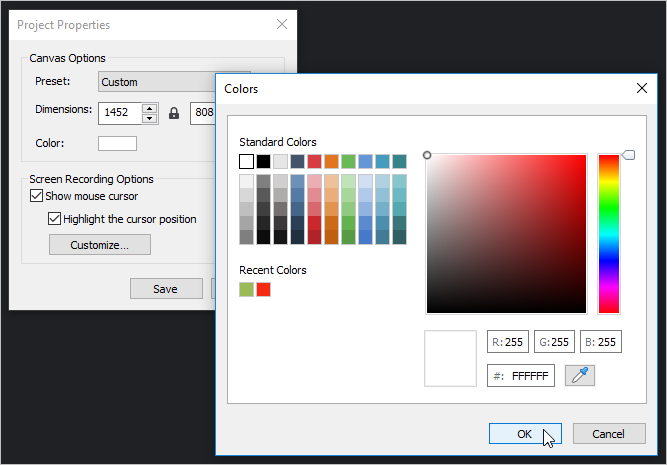
Task: Close the Colors dialog
Action: [641, 88]
